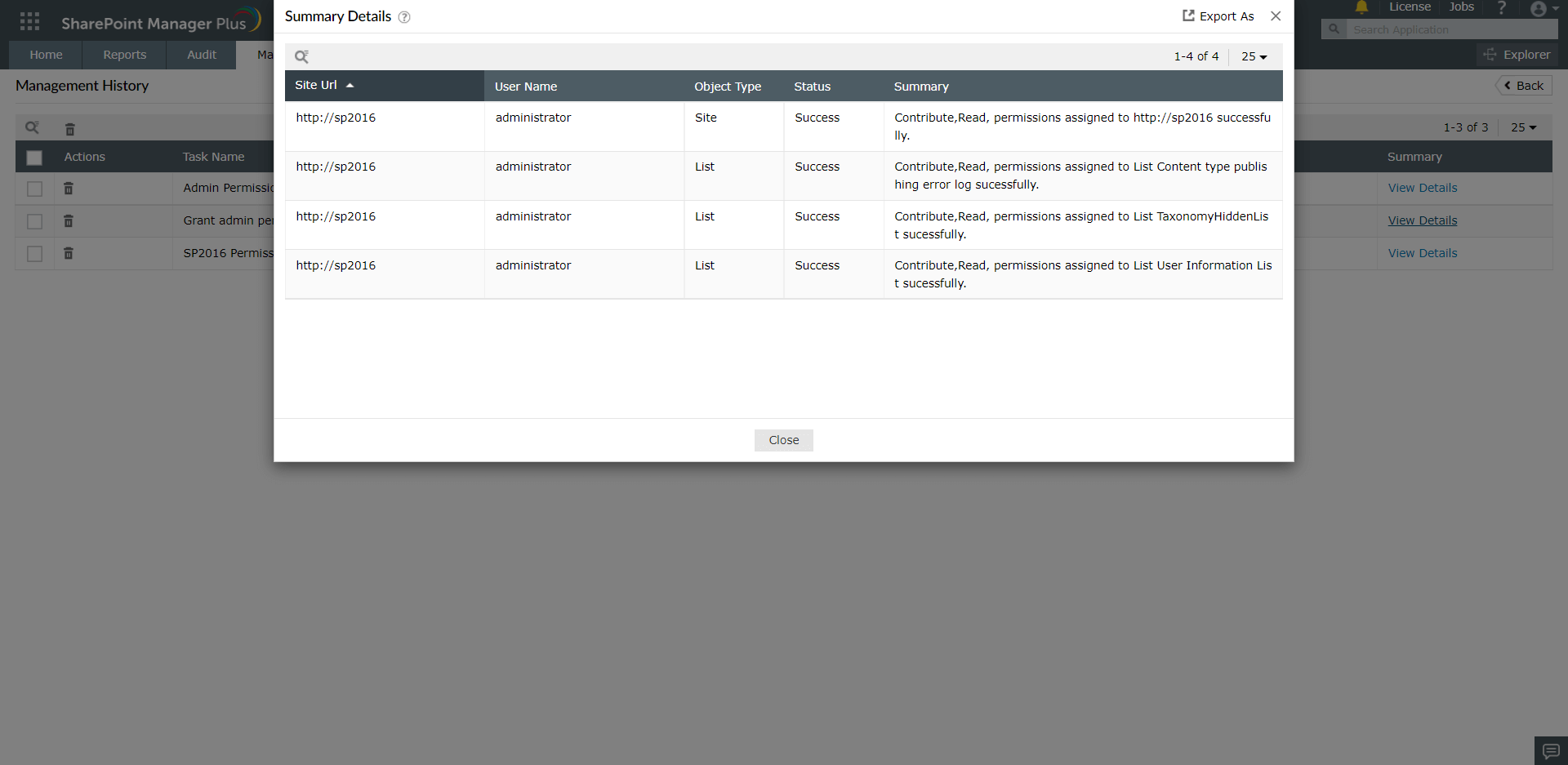Click the Summary Details help icon
Image resolution: width=1568 pixels, height=765 pixels.
pos(404,17)
